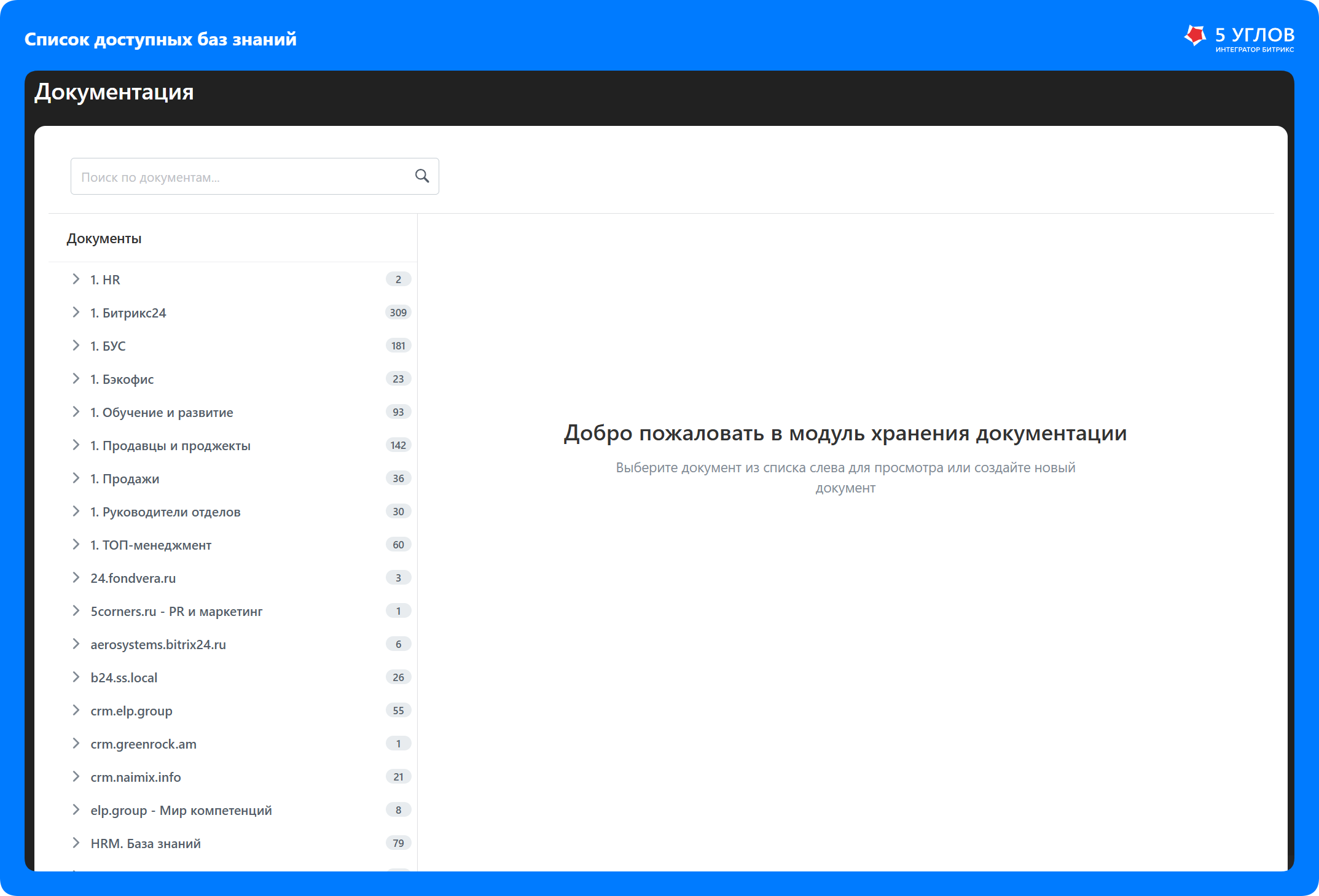This screenshot has width=1319, height=896.
Task: Expand the 1. HR folder chevron
Action: (x=76, y=279)
